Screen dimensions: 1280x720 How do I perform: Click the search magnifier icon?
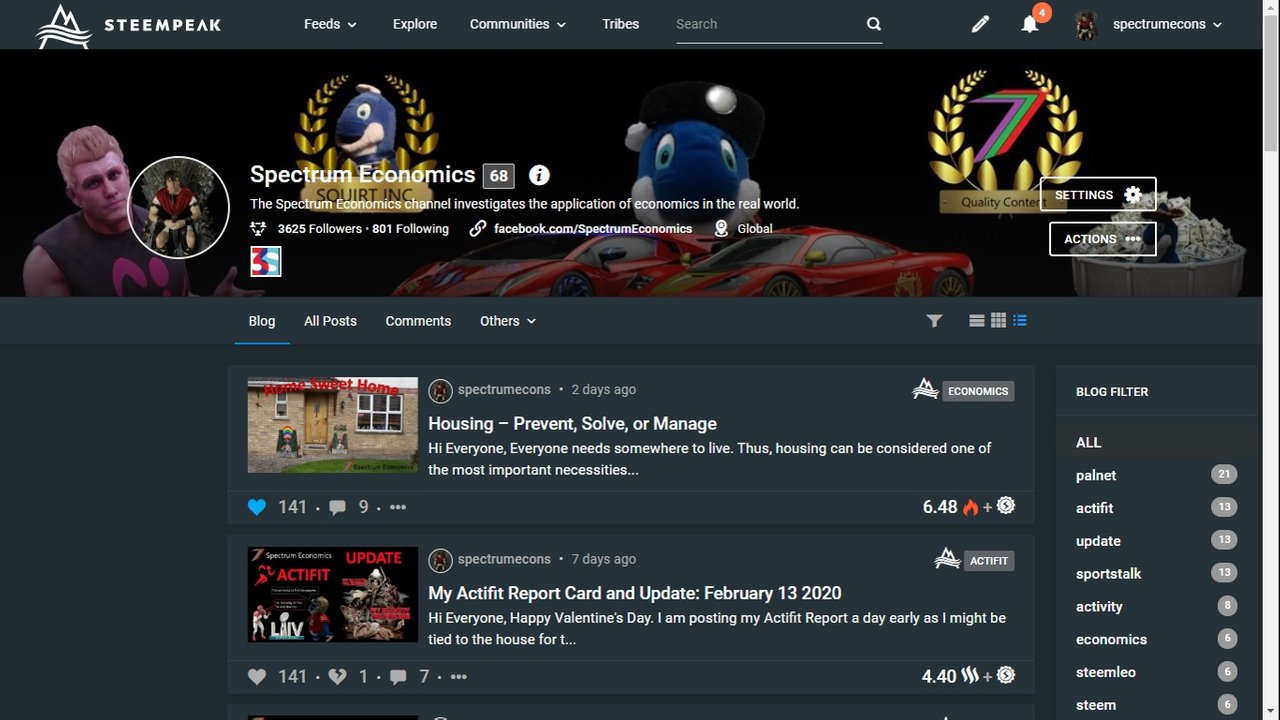point(873,24)
